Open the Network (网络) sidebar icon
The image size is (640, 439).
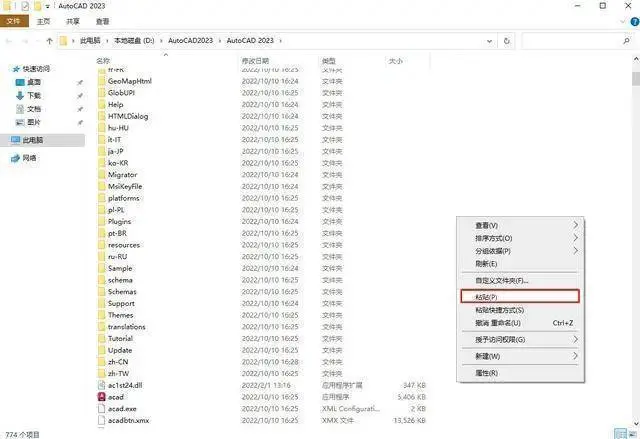tap(16, 158)
